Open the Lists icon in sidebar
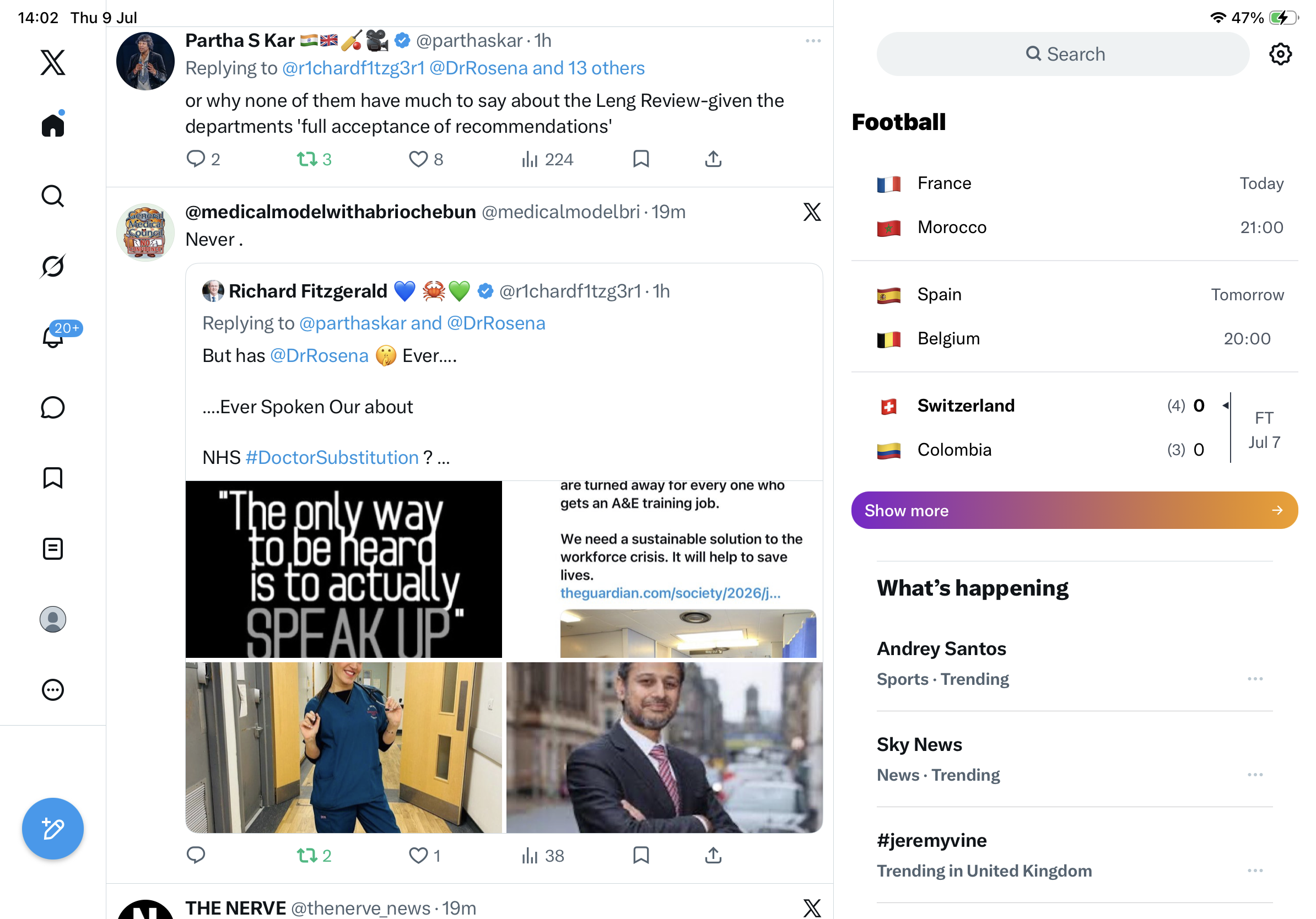 click(x=53, y=549)
